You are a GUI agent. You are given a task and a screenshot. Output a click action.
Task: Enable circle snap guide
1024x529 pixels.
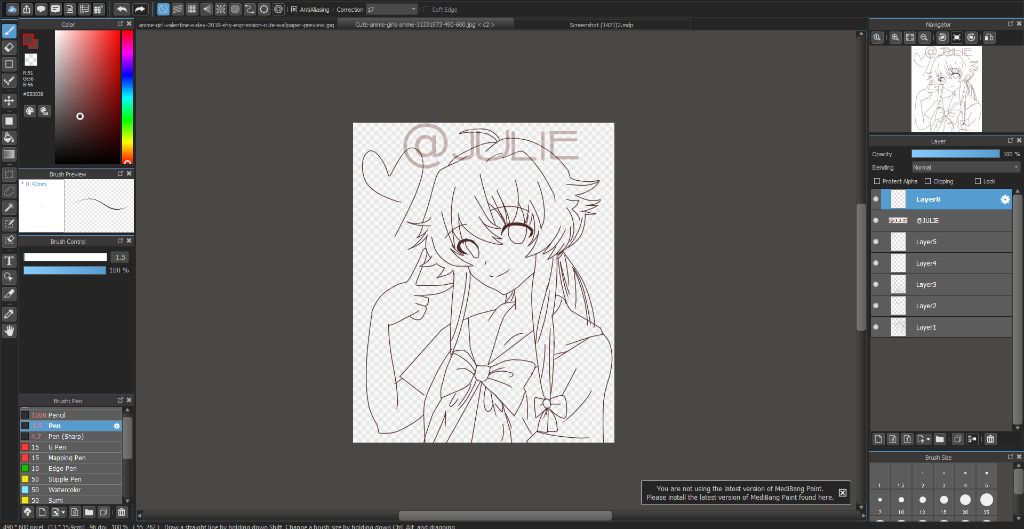[235, 9]
